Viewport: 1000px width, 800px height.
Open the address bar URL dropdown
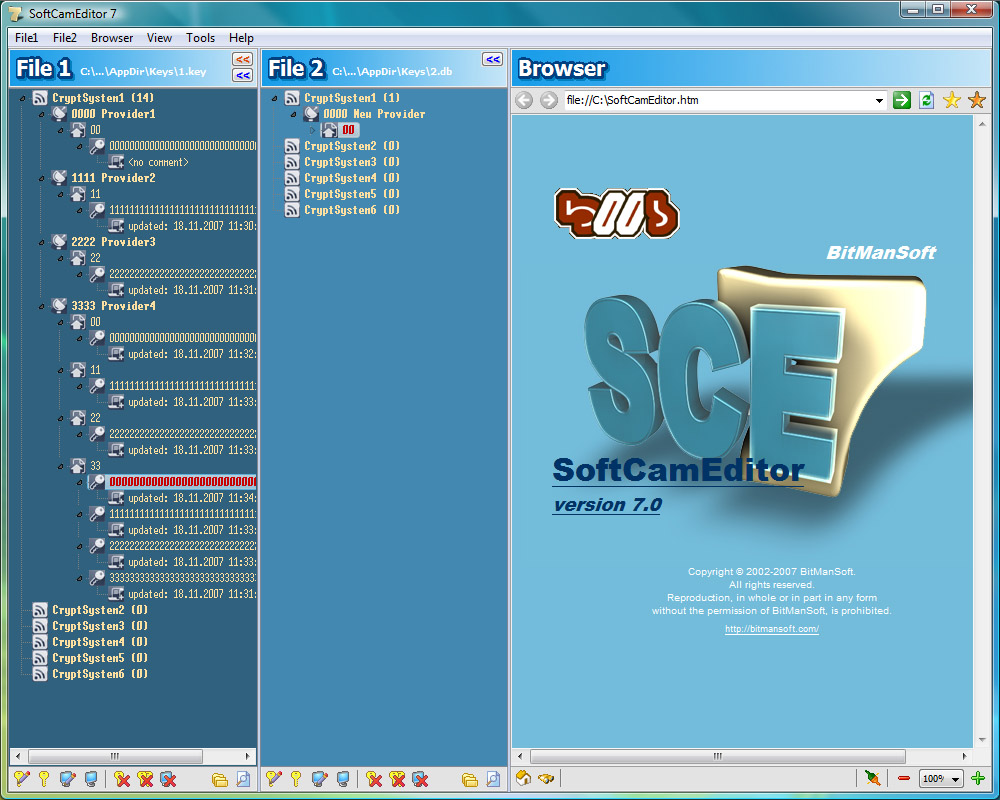[x=879, y=100]
